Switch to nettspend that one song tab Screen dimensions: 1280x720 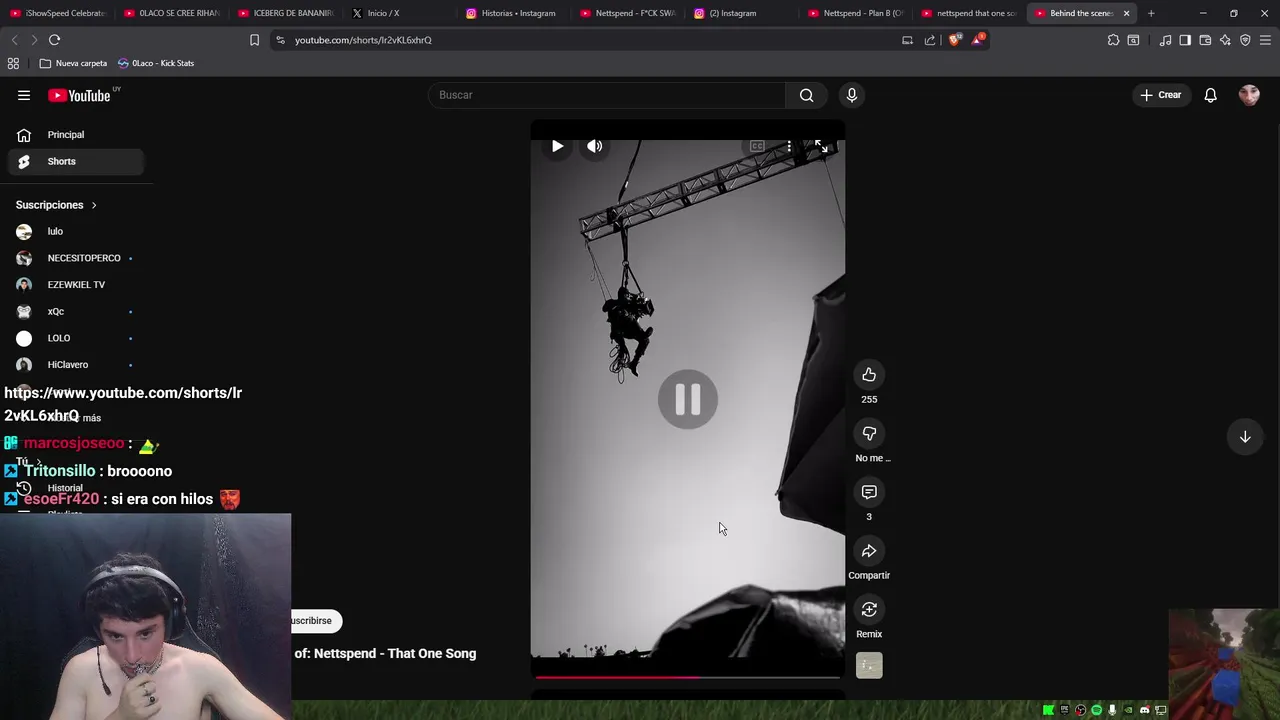tap(970, 13)
